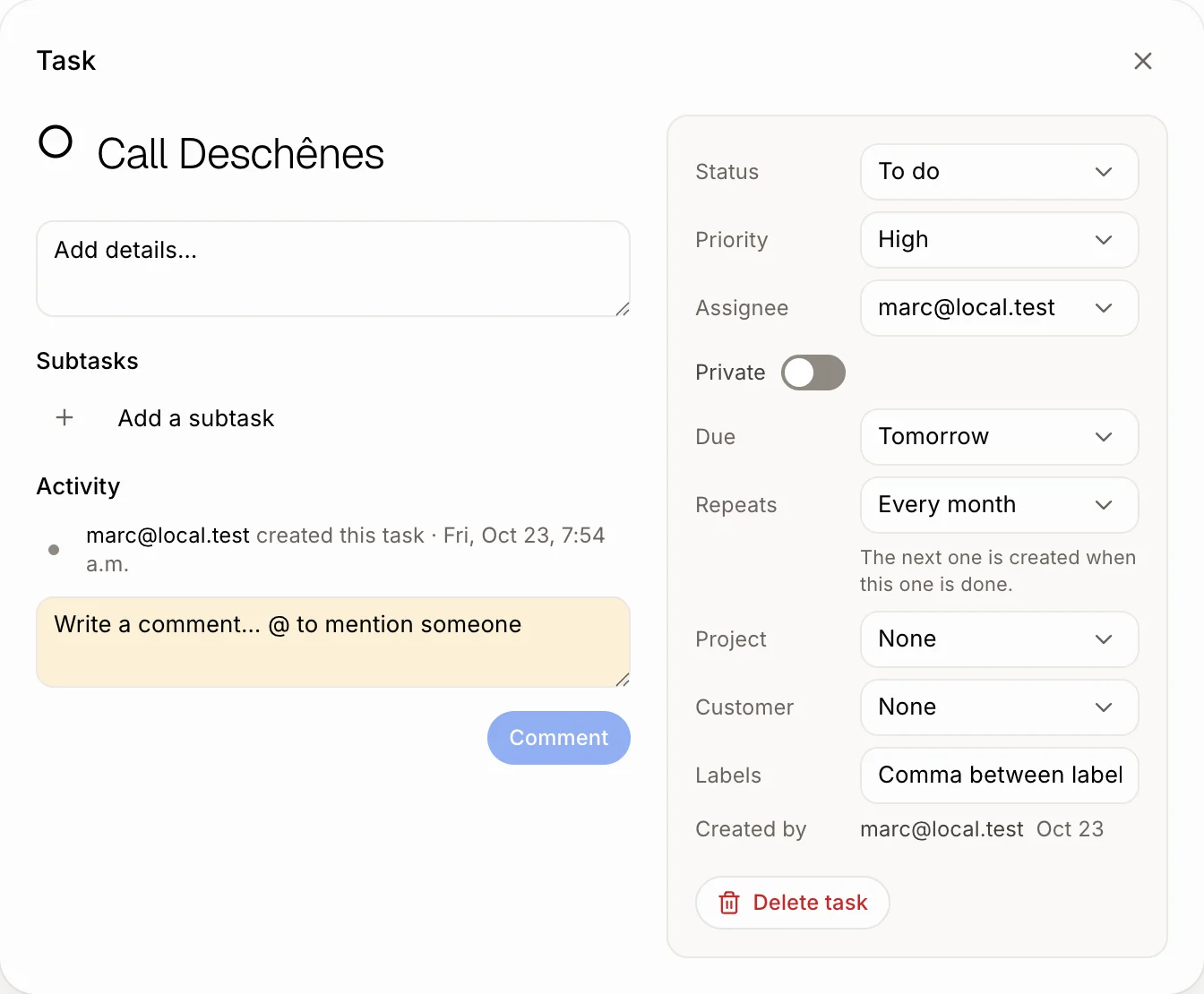Click the Activity heading
Viewport: 1204px width, 994px height.
[78, 486]
